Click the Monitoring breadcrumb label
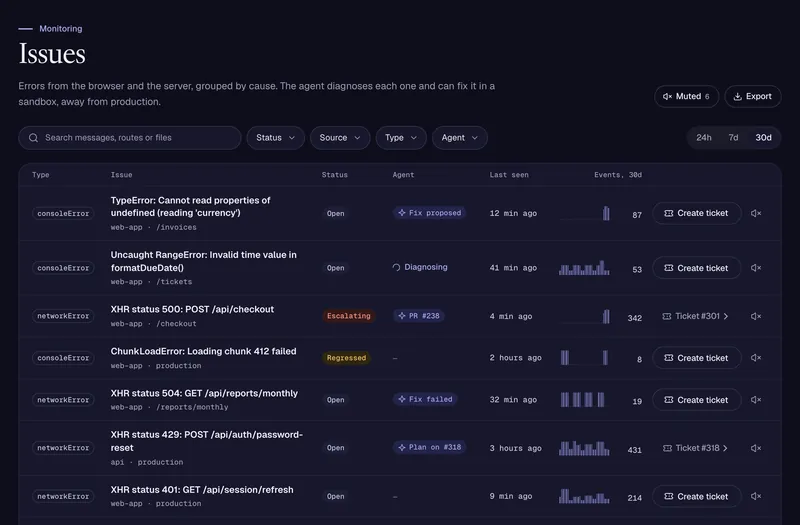The height and width of the screenshot is (525, 800). click(61, 29)
